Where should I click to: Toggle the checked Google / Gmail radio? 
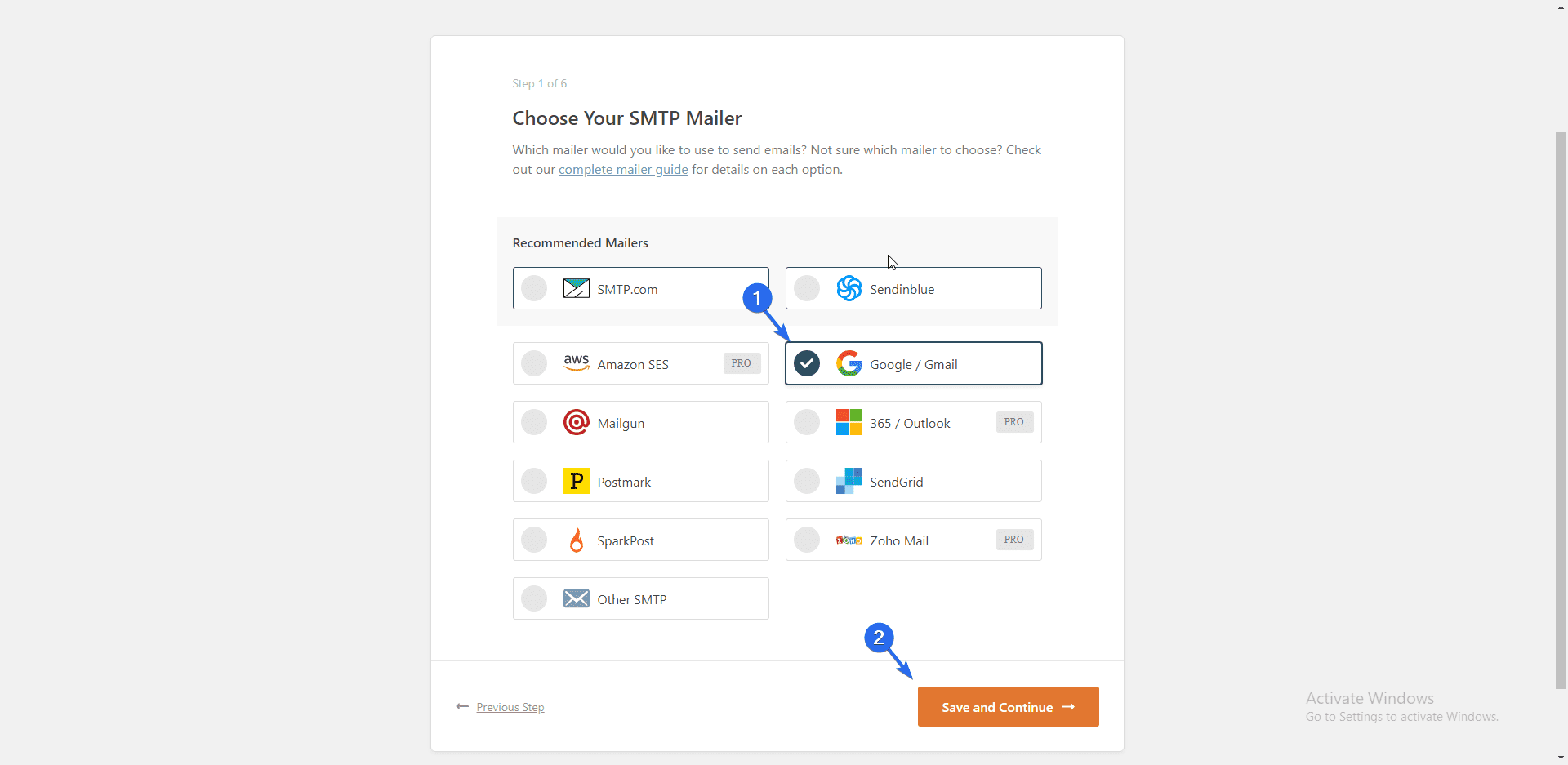click(807, 363)
